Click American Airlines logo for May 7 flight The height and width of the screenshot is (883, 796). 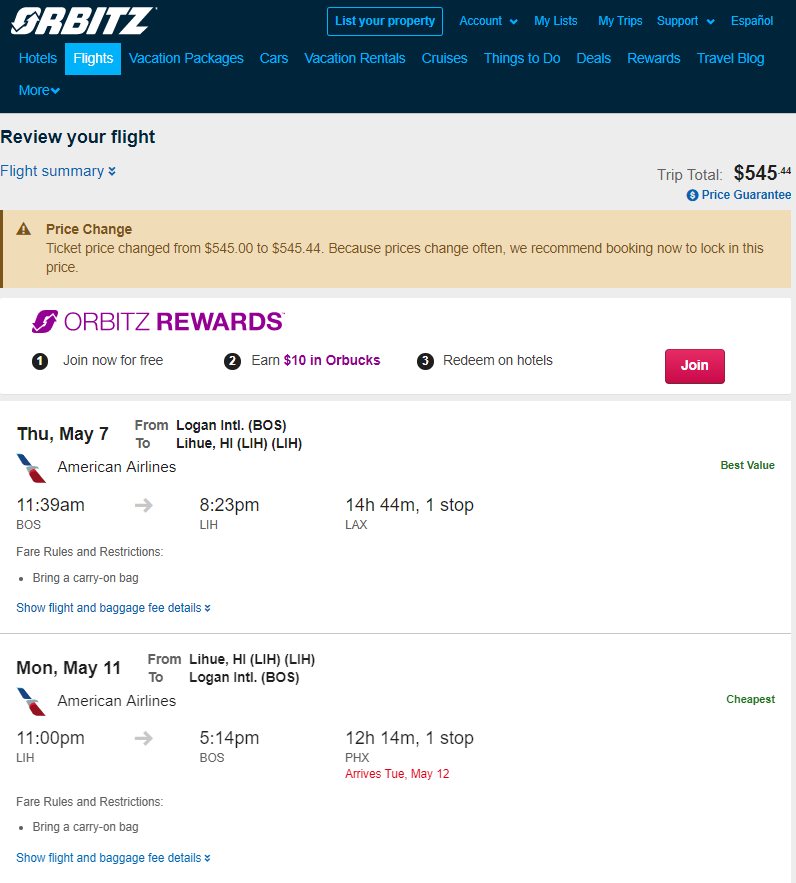[x=32, y=468]
